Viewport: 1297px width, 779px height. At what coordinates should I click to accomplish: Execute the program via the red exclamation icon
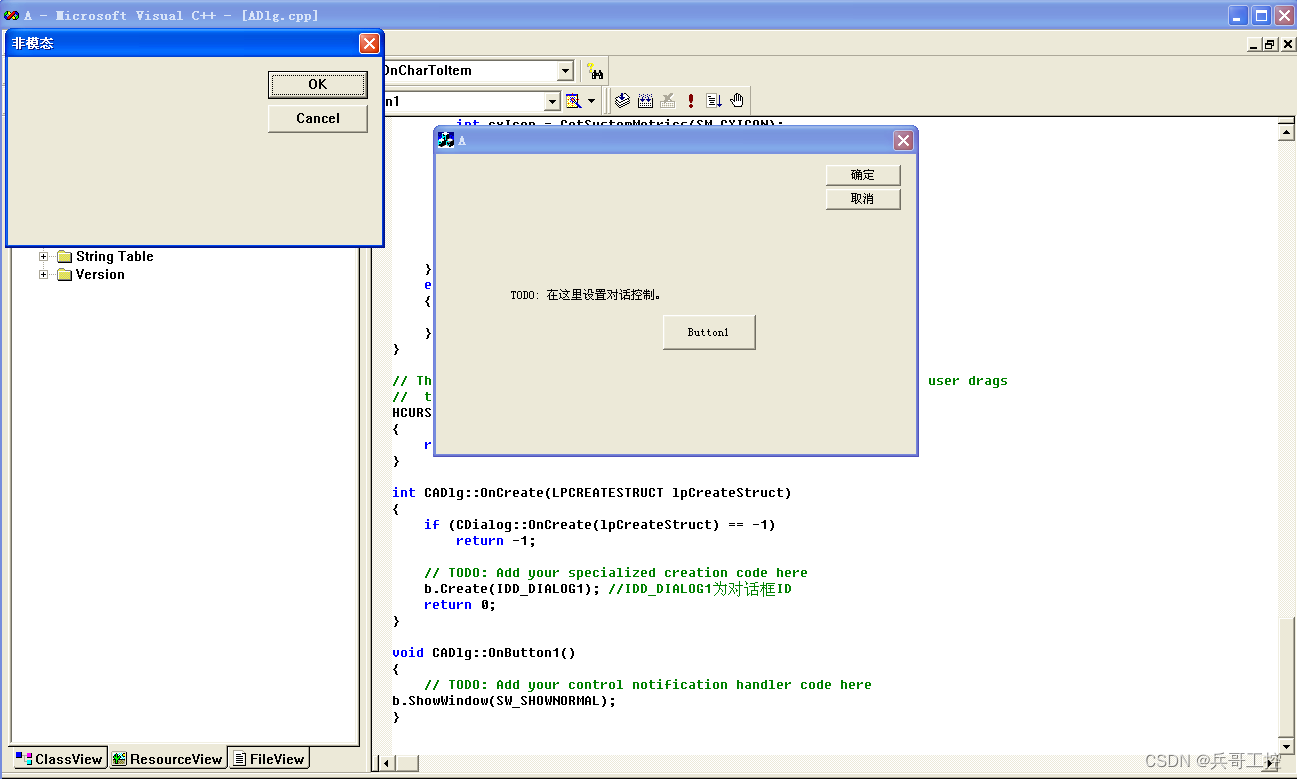[x=690, y=100]
